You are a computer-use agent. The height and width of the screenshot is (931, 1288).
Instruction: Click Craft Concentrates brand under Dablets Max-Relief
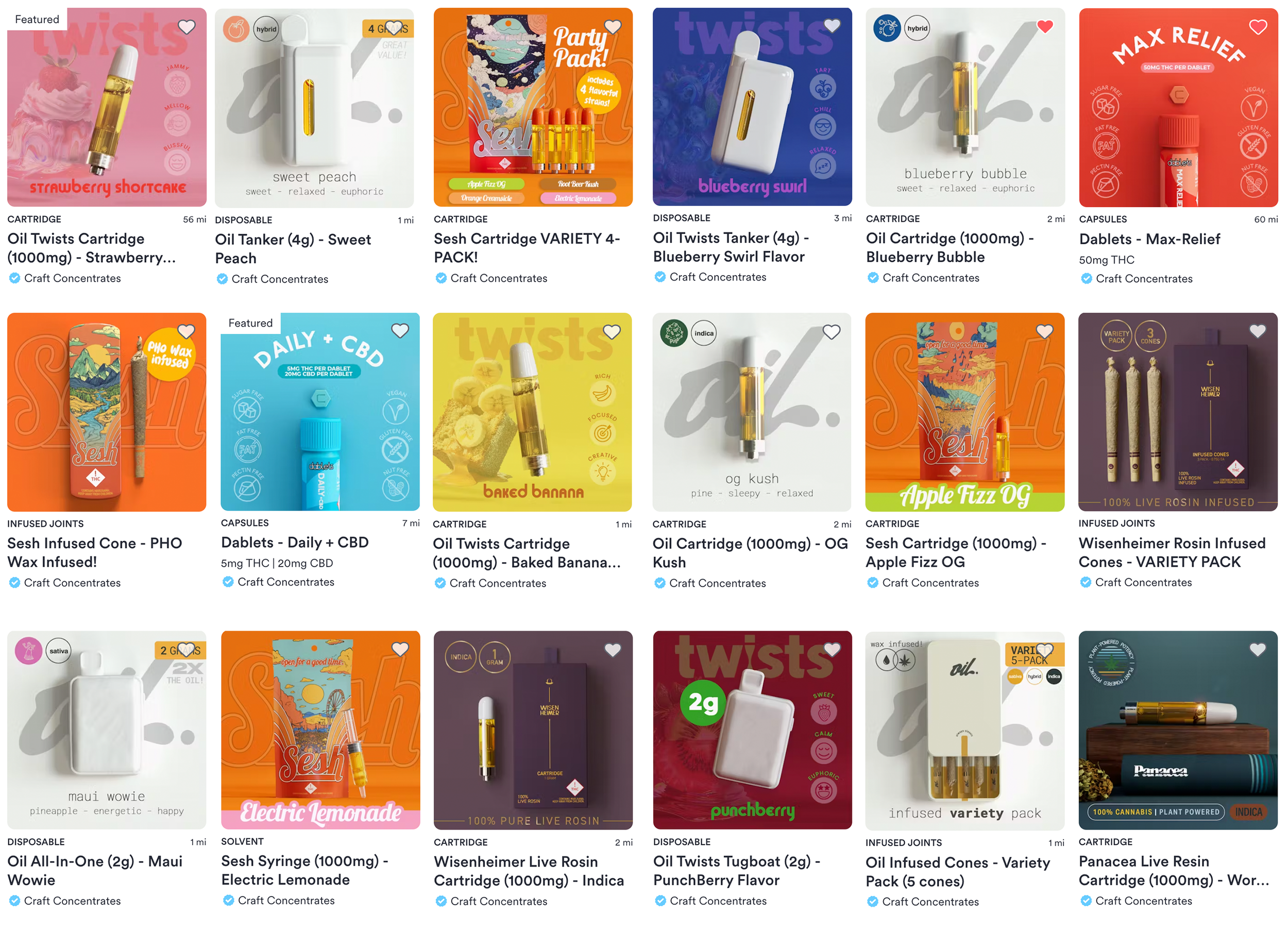(1144, 279)
